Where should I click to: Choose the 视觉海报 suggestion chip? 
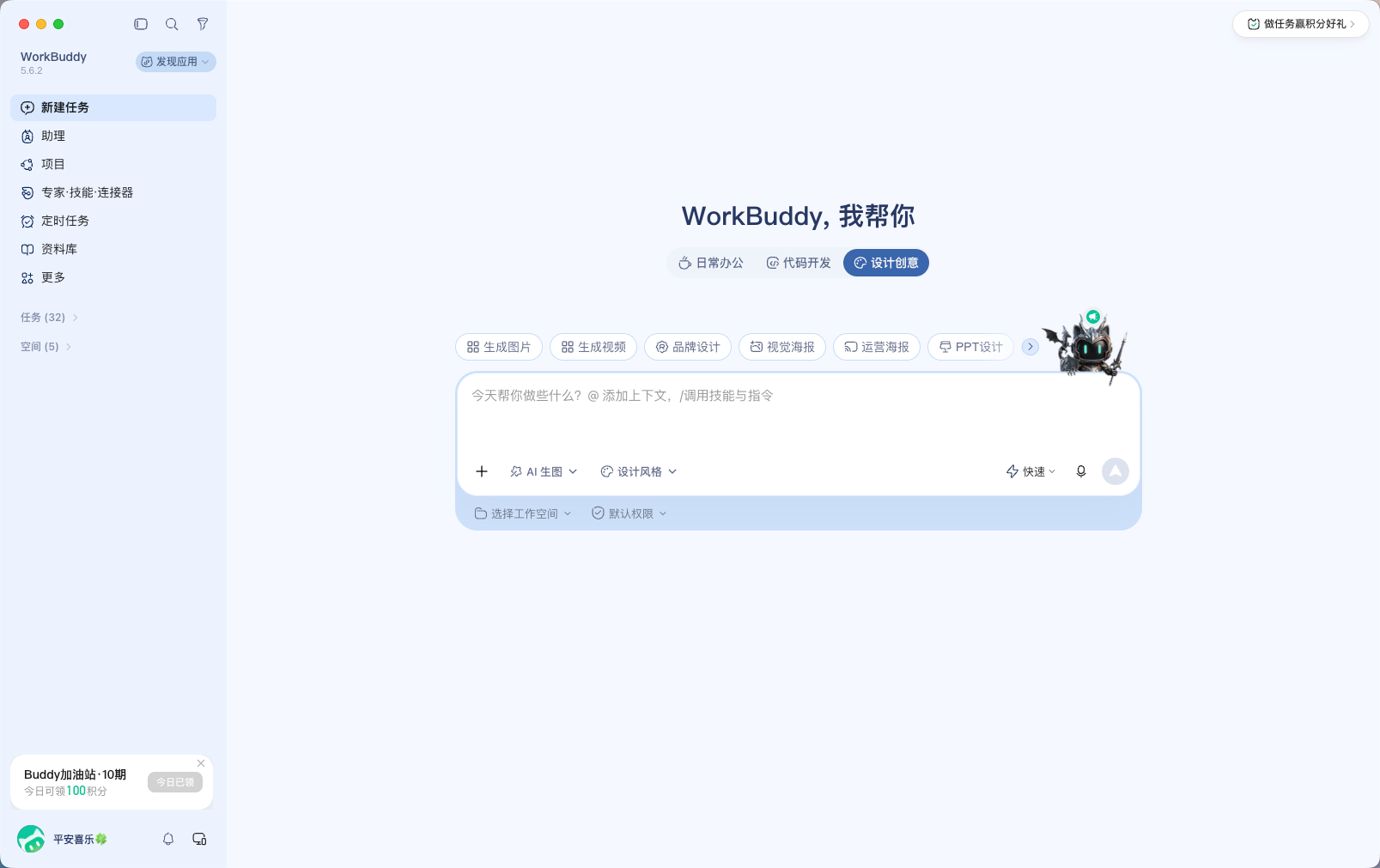point(782,347)
